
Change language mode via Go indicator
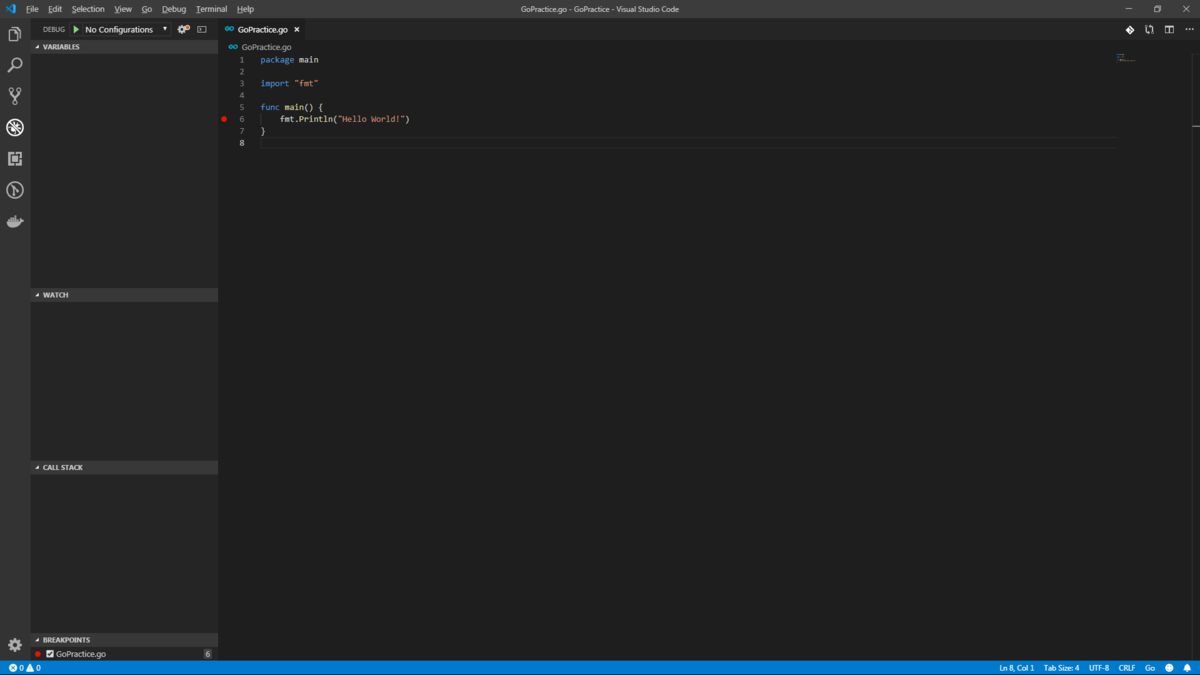1150,668
